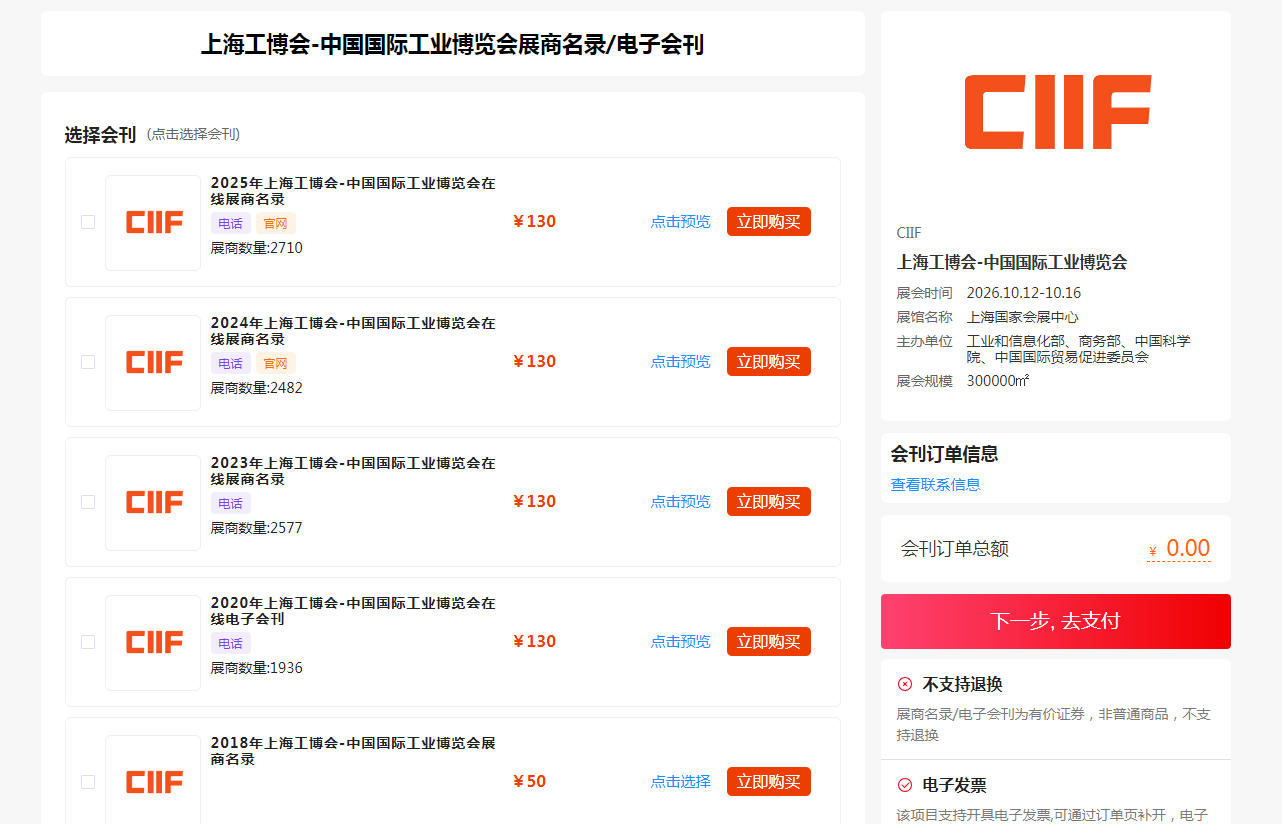Image resolution: width=1282 pixels, height=824 pixels.
Task: Click the large CIIF logo in sidebar
Action: pos(1057,112)
